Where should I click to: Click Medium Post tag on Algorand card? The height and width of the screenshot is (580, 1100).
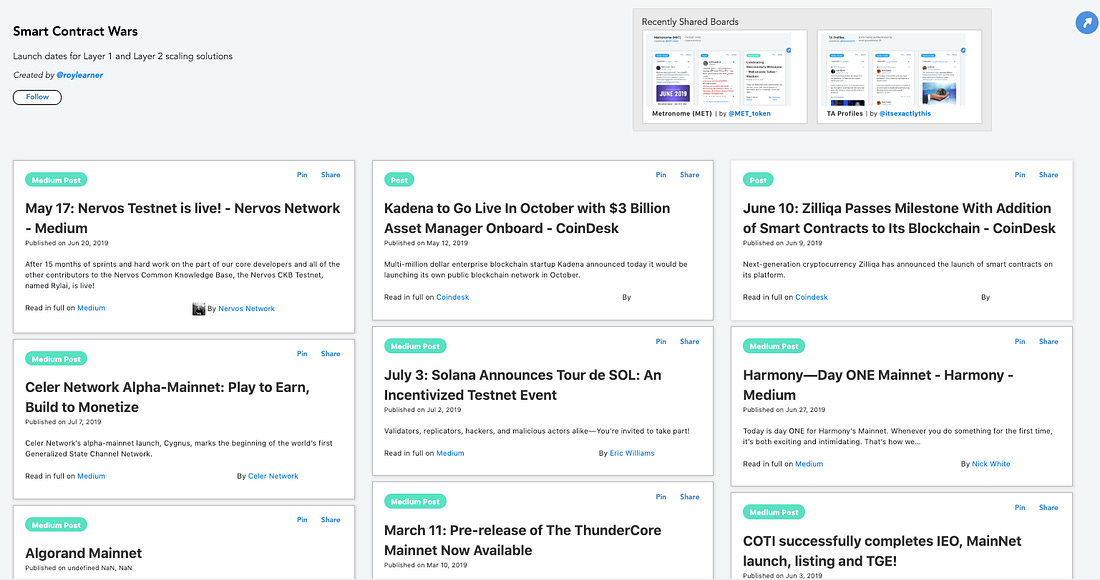[56, 525]
